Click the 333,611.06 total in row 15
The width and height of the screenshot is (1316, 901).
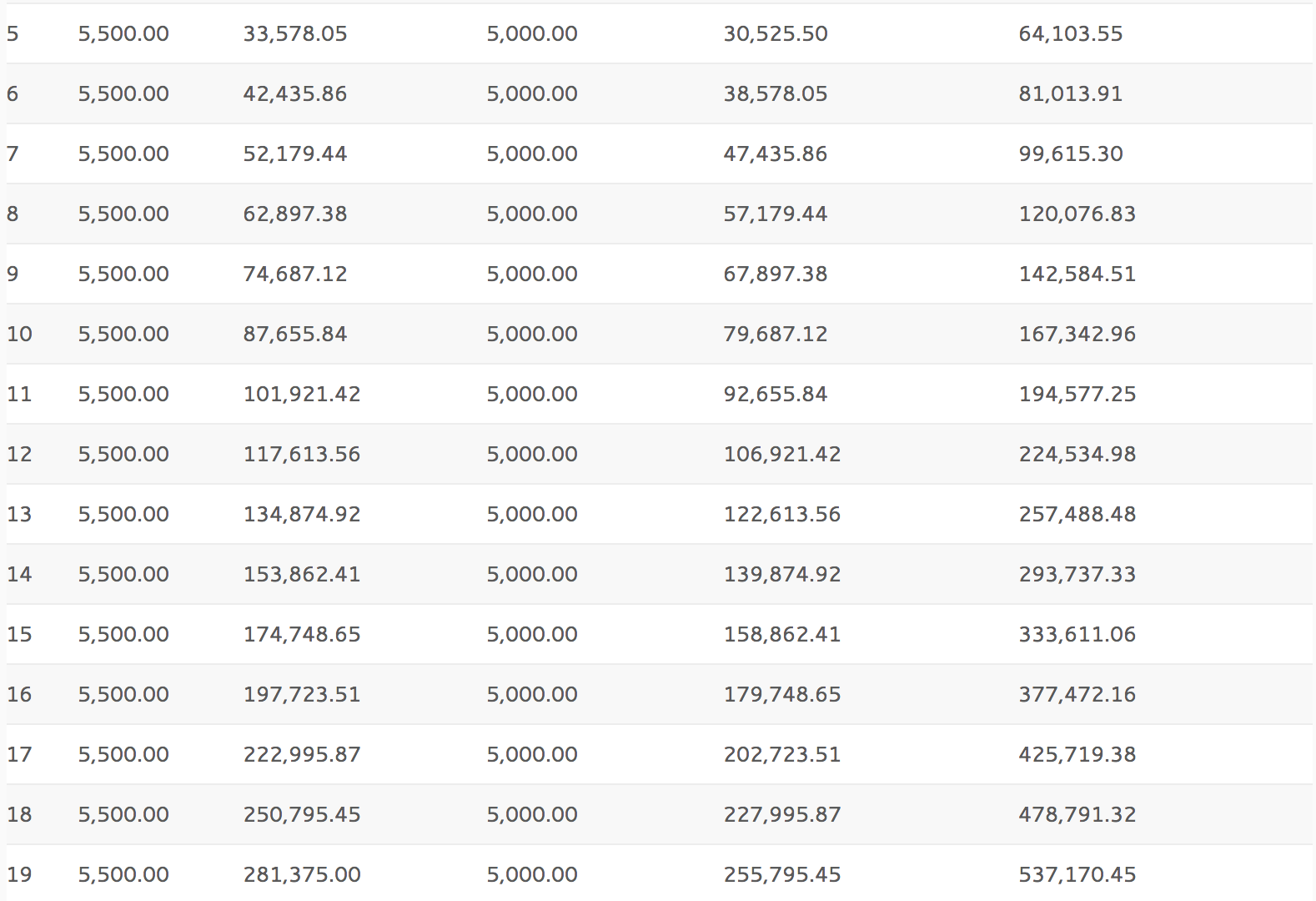(1077, 634)
